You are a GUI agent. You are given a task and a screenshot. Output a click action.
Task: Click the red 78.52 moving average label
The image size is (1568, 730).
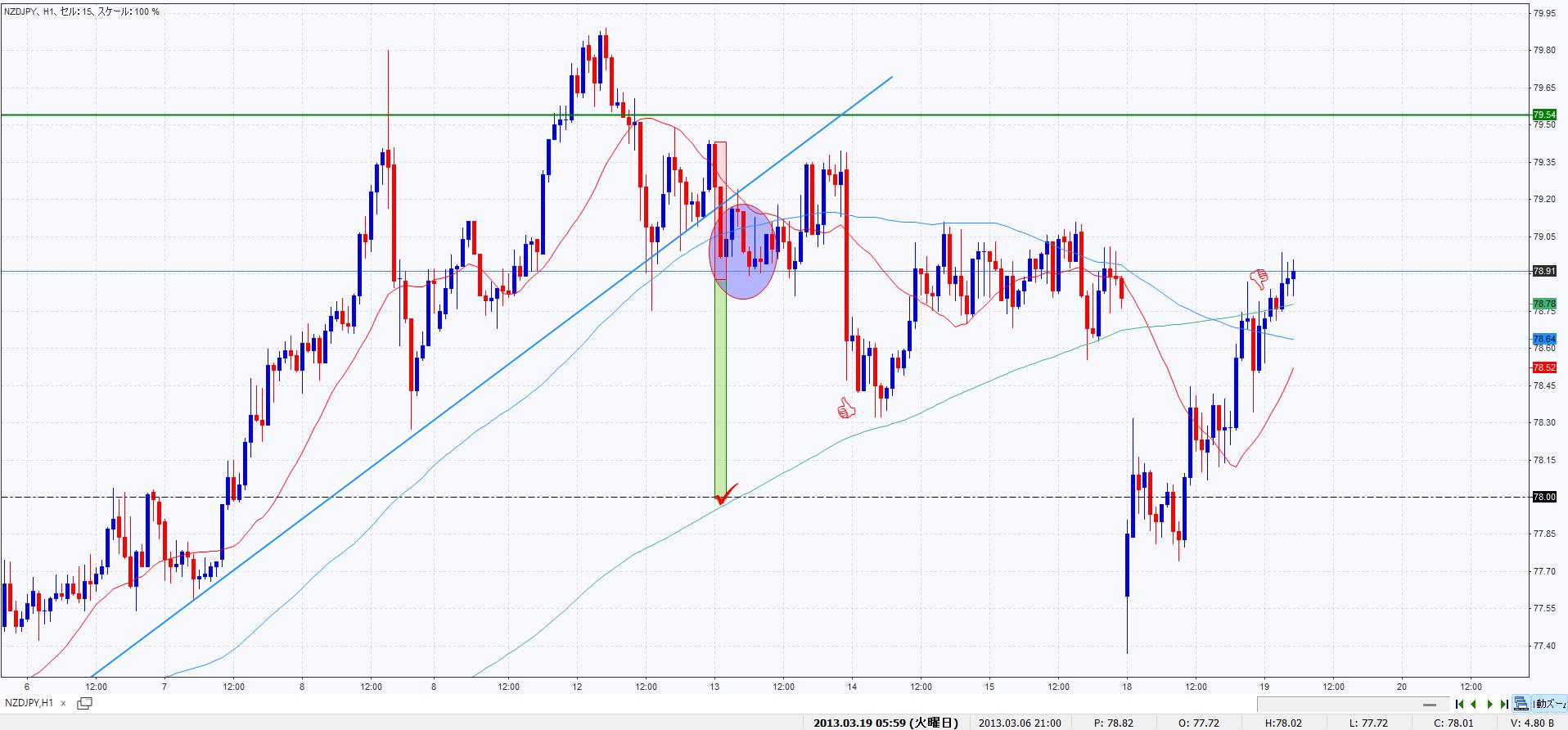[1544, 368]
